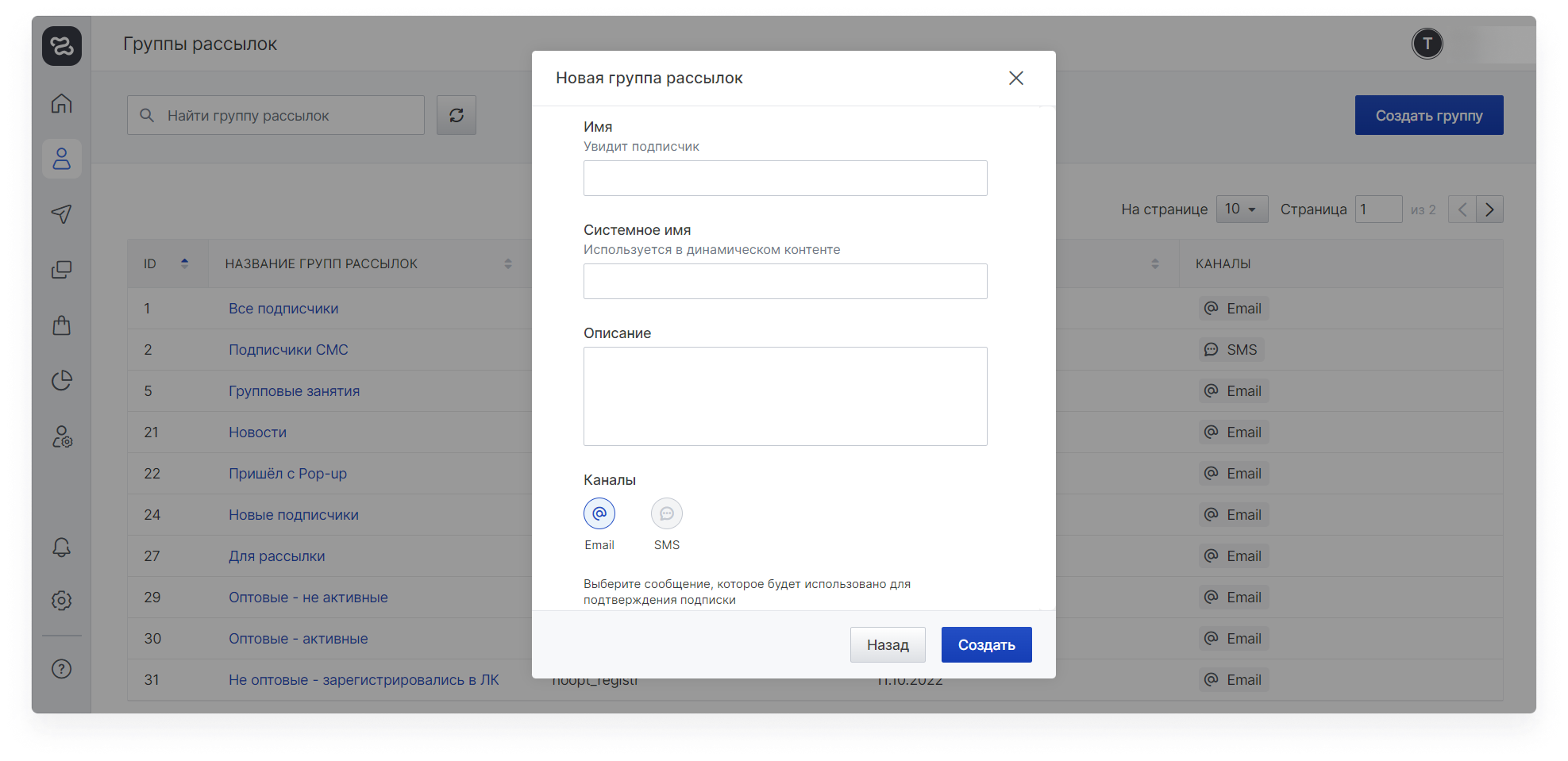Open the Оптовые - не активные group
Image resolution: width=1568 pixels, height=761 pixels.
[x=308, y=598]
